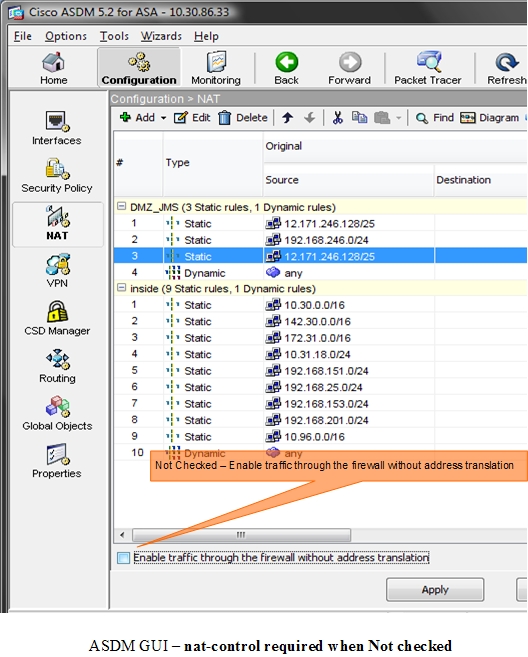Select inside rule 10.96.0.0/16
The height and width of the screenshot is (657, 528).
[x=321, y=437]
